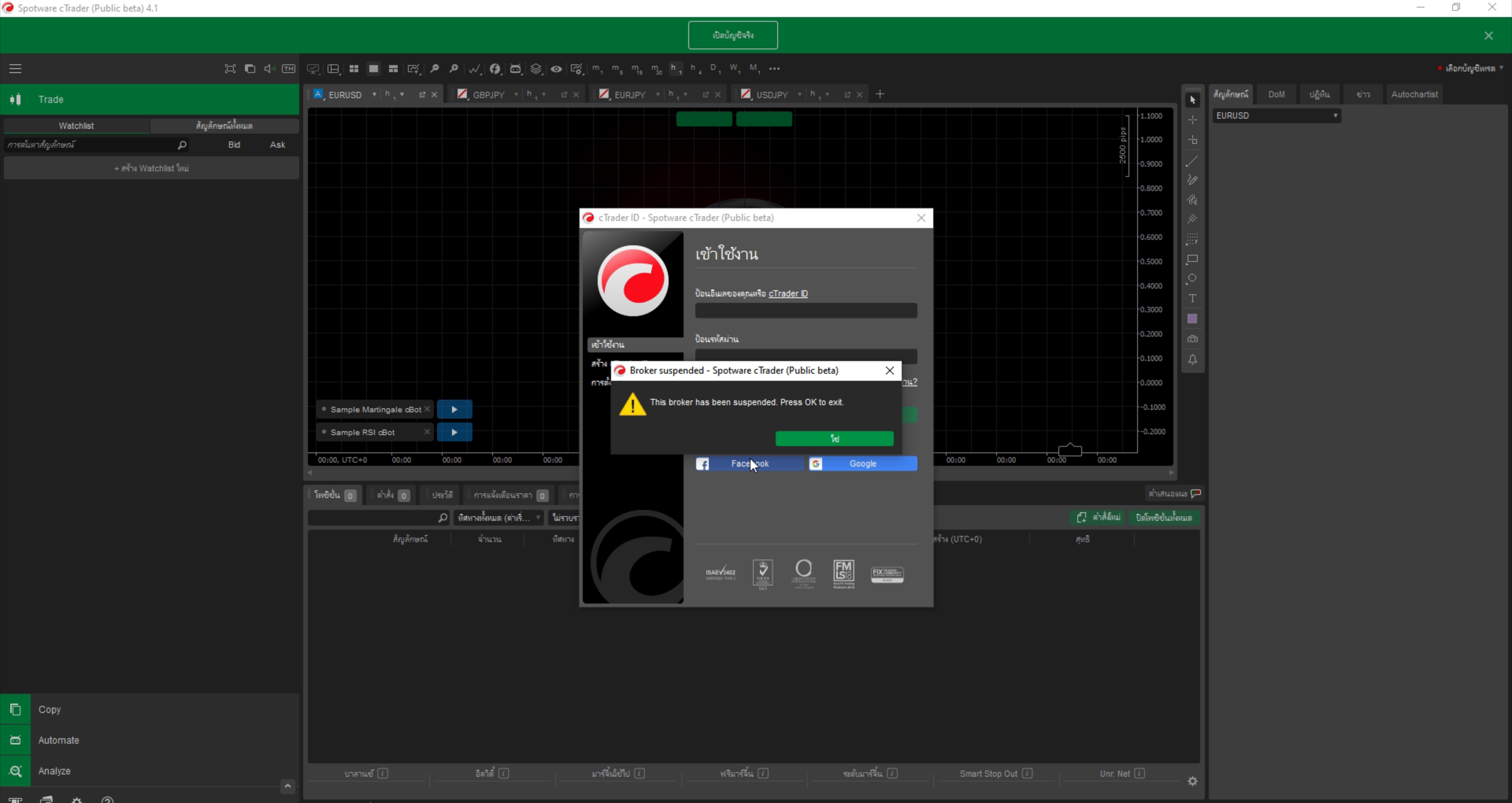This screenshot has height=803, width=1512.
Task: Select the trend line drawing tool
Action: tap(1192, 161)
